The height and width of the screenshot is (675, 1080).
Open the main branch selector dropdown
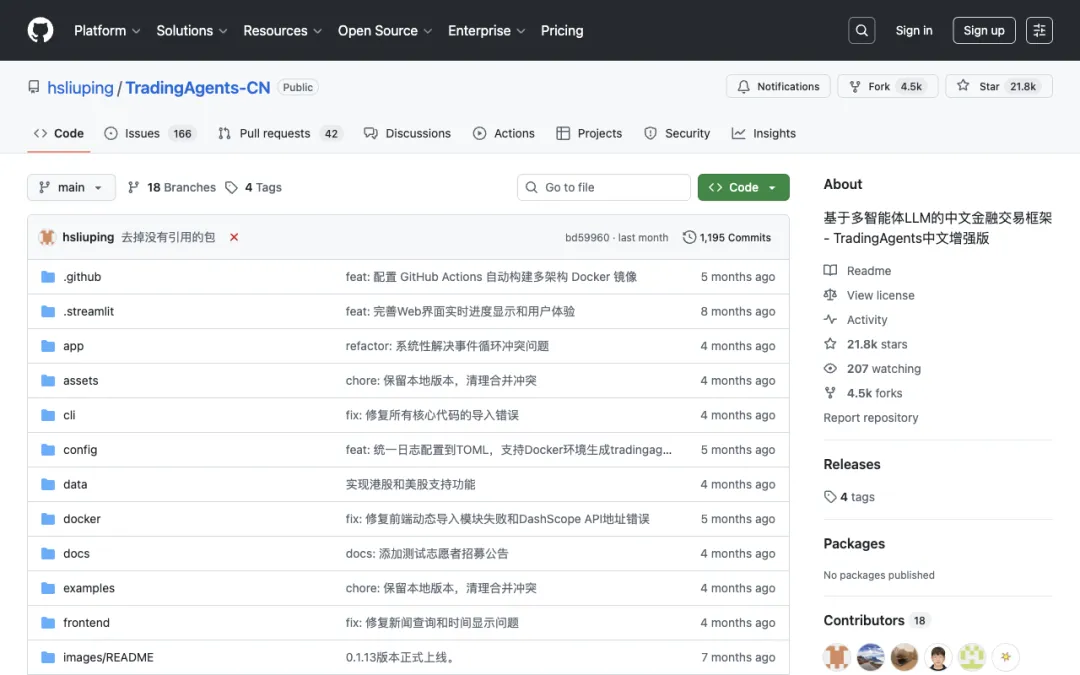[x=71, y=187]
